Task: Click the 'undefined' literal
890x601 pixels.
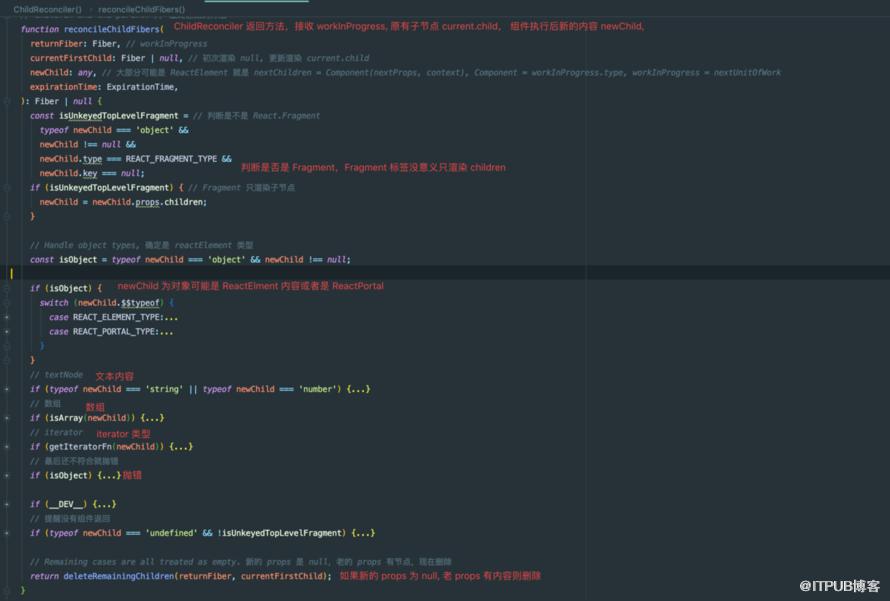Action: click(x=171, y=533)
